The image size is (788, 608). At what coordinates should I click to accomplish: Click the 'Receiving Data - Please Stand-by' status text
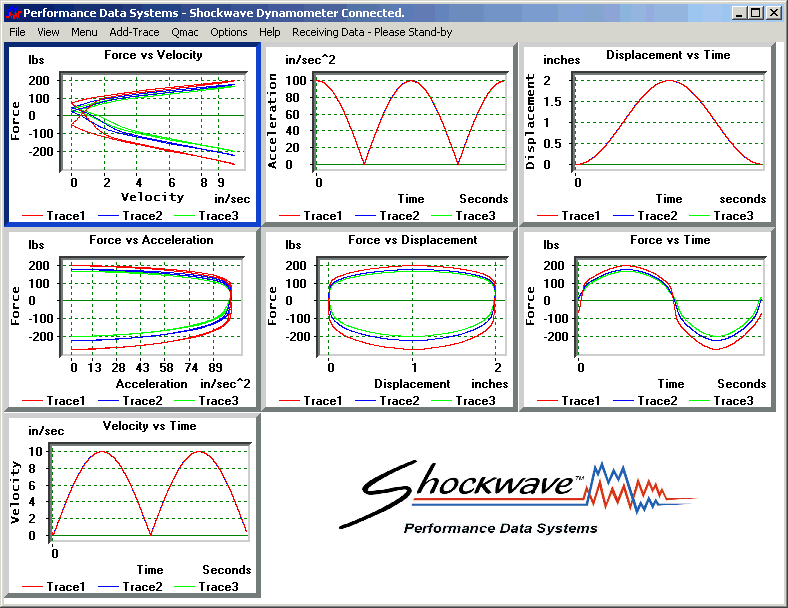(x=372, y=32)
